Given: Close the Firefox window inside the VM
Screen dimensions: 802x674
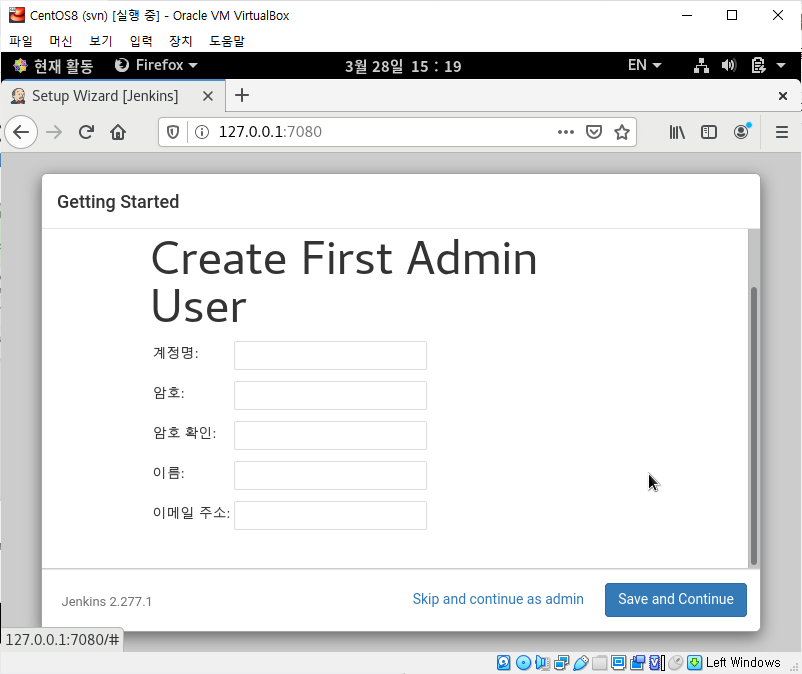Looking at the screenshot, I should [x=783, y=96].
